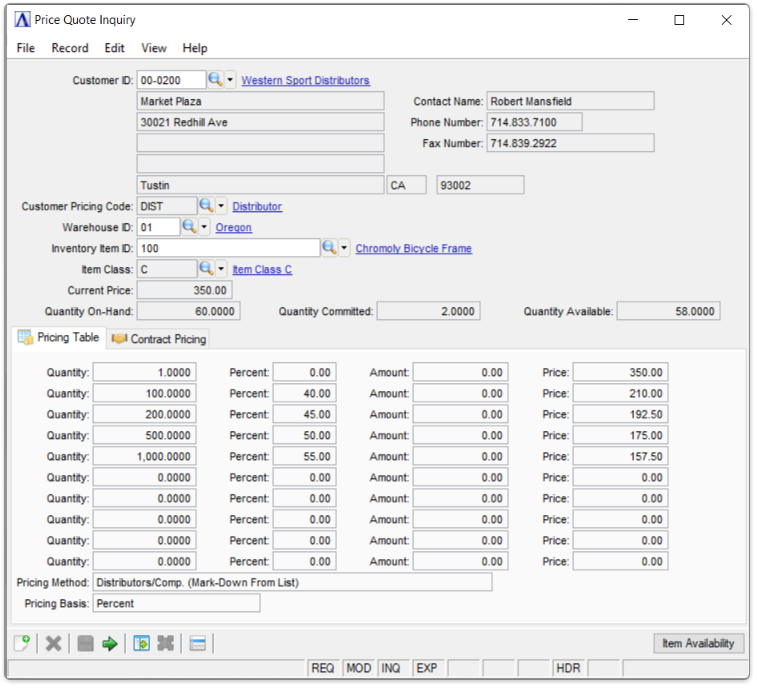Click the blue striped rows toolbar icon
This screenshot has height=688, width=758.
tap(197, 643)
